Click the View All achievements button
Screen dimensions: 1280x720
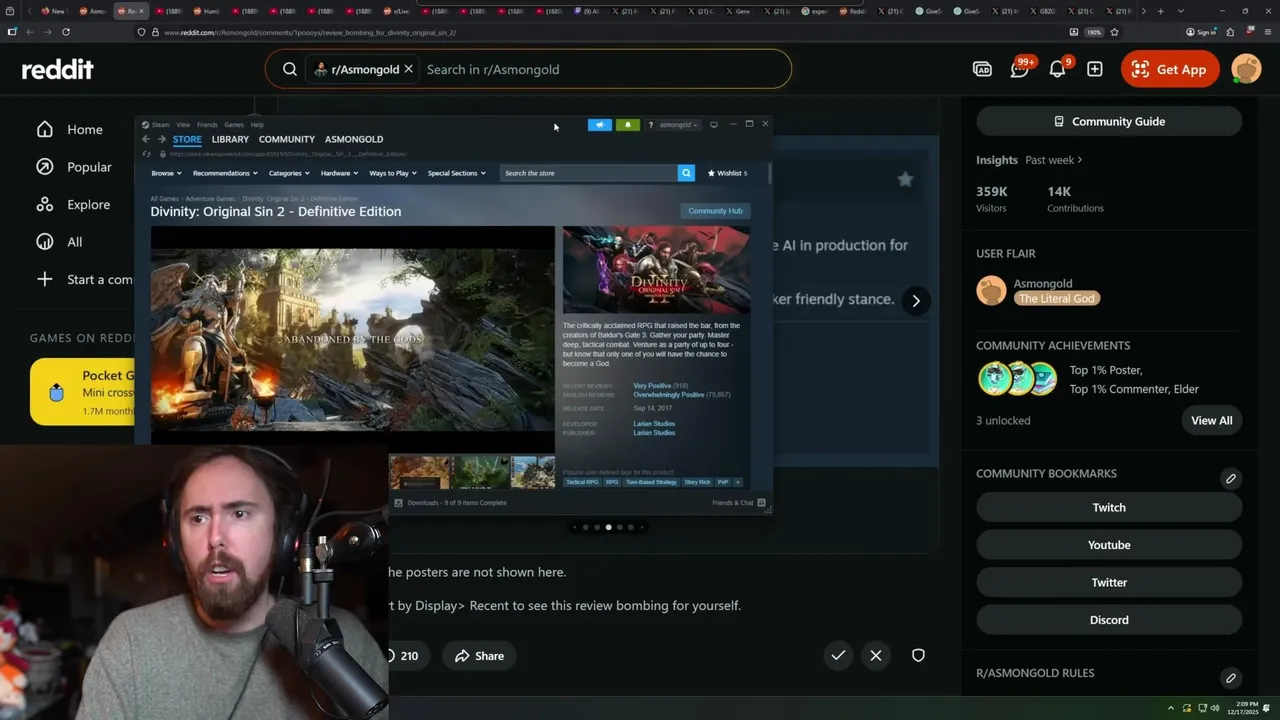[x=1211, y=420]
